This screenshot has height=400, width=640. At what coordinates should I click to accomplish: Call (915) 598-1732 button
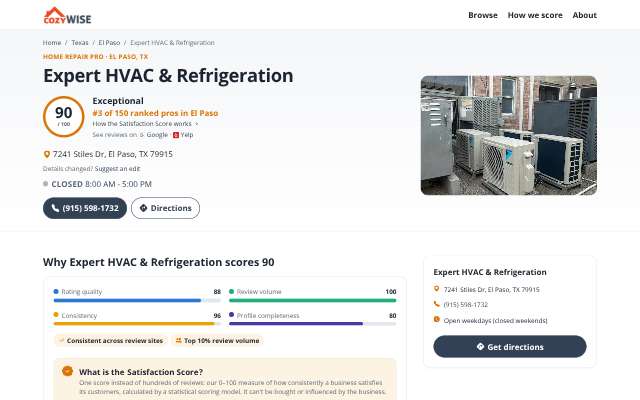(x=85, y=208)
